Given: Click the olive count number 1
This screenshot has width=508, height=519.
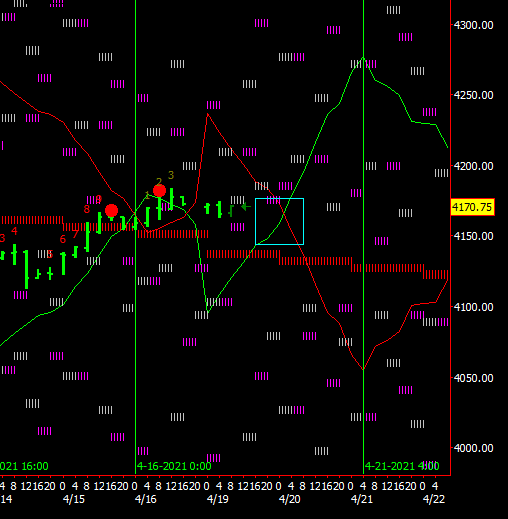Looking at the screenshot, I should 147,195.
